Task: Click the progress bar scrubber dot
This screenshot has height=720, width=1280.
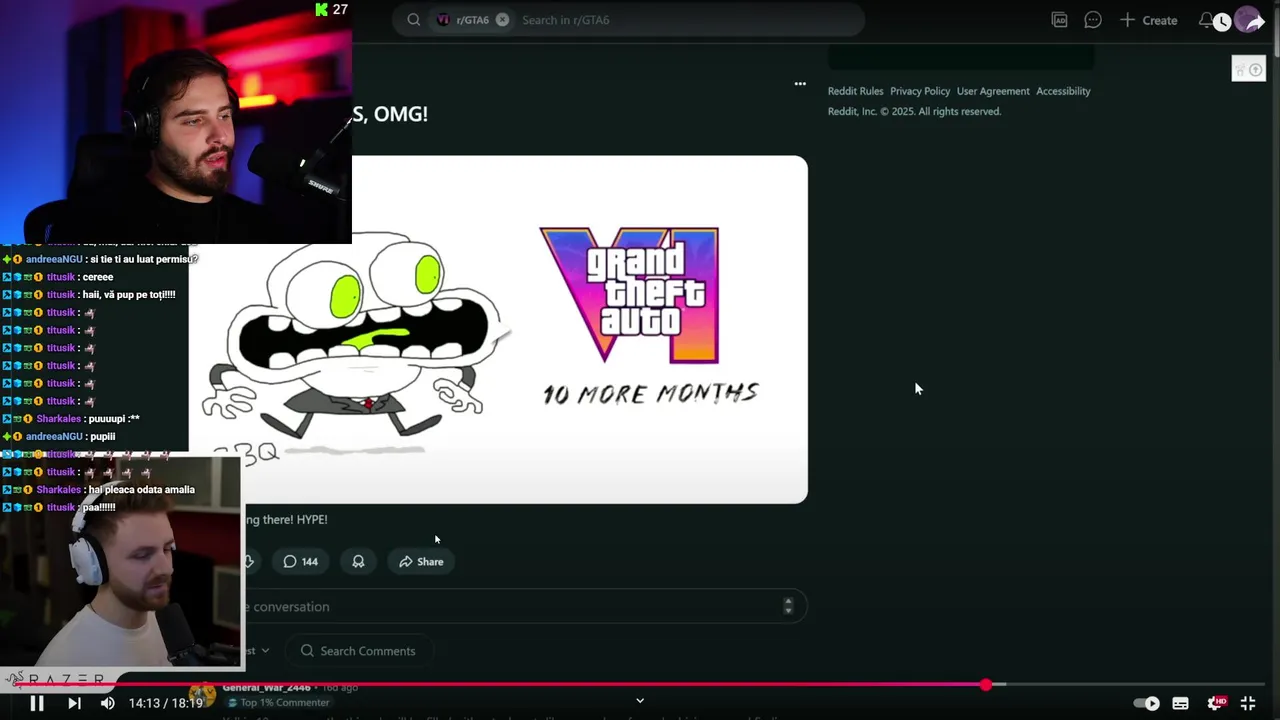Action: (986, 685)
